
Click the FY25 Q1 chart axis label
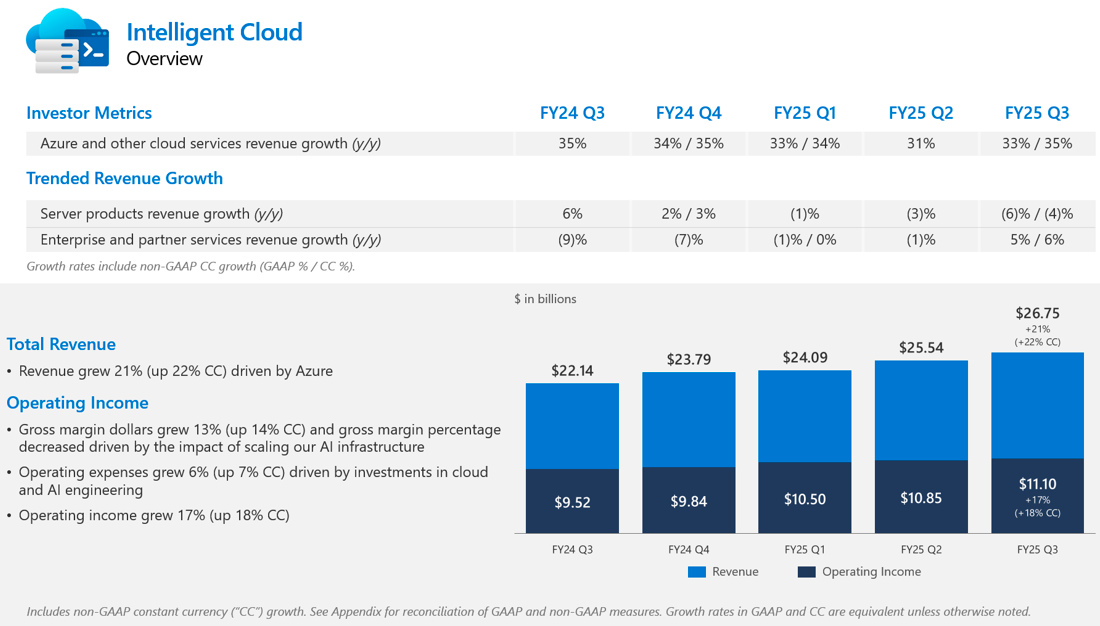click(x=805, y=550)
